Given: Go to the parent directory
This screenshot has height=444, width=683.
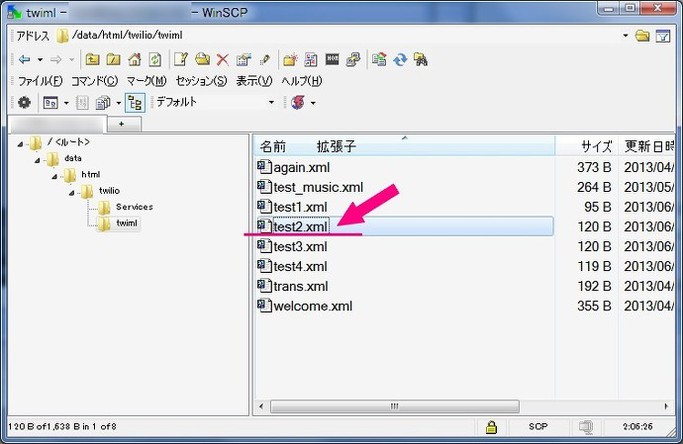Looking at the screenshot, I should pyautogui.click(x=92, y=59).
